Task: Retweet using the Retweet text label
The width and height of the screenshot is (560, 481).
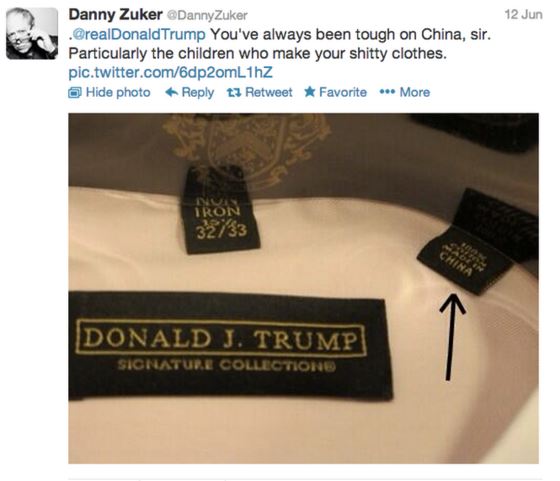Action: [269, 92]
